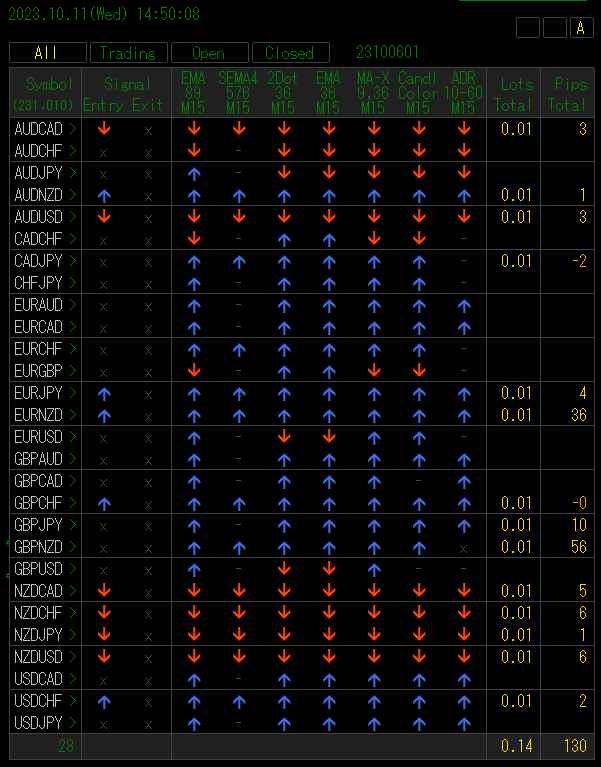Click the A button at top right

pos(581,27)
